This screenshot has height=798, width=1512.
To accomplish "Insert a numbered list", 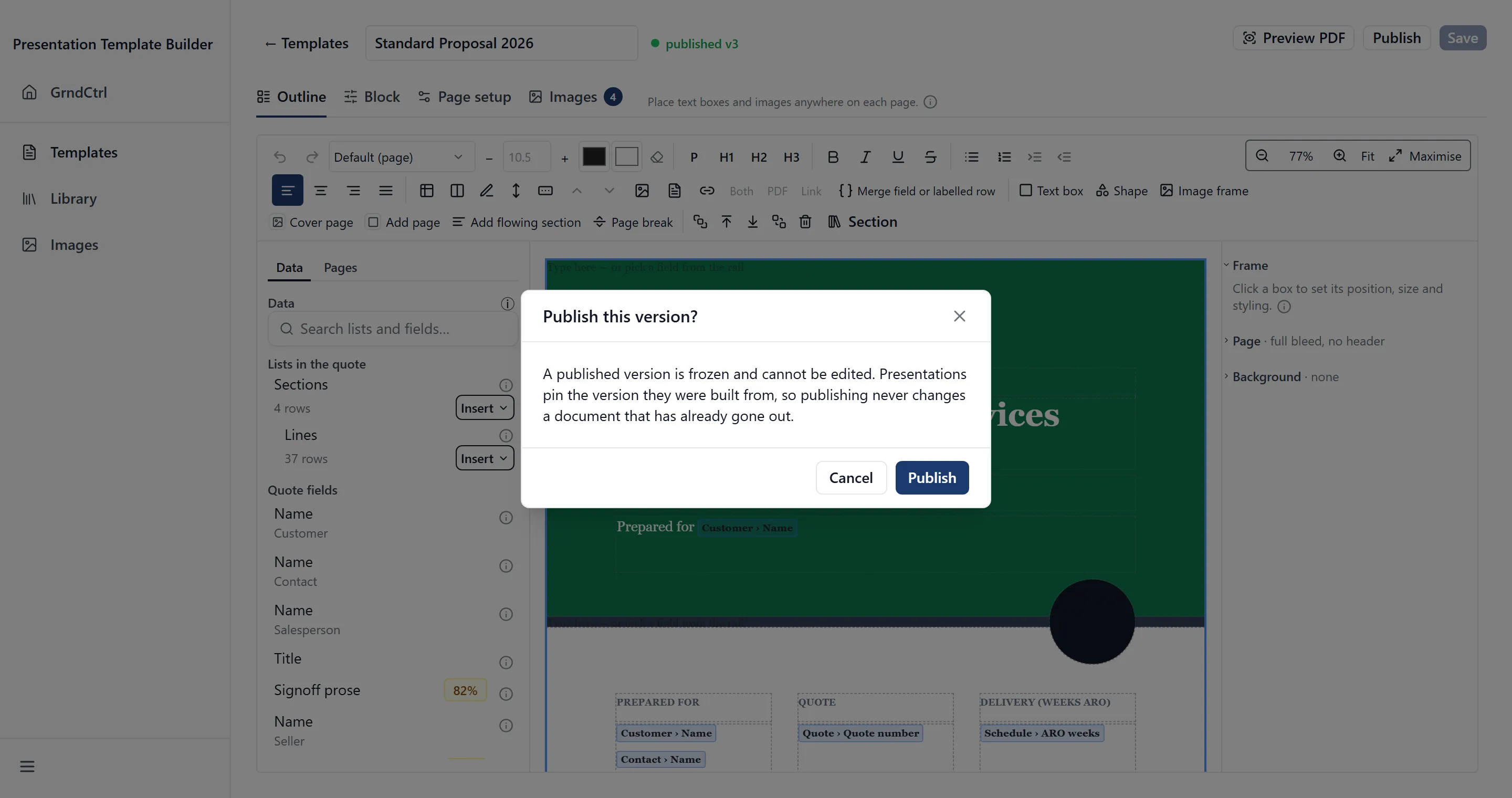I will pos(1004,156).
